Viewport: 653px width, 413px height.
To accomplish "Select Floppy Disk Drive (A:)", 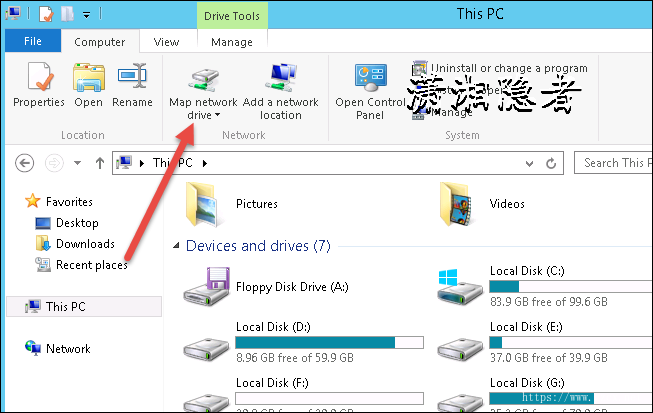I will click(x=267, y=287).
